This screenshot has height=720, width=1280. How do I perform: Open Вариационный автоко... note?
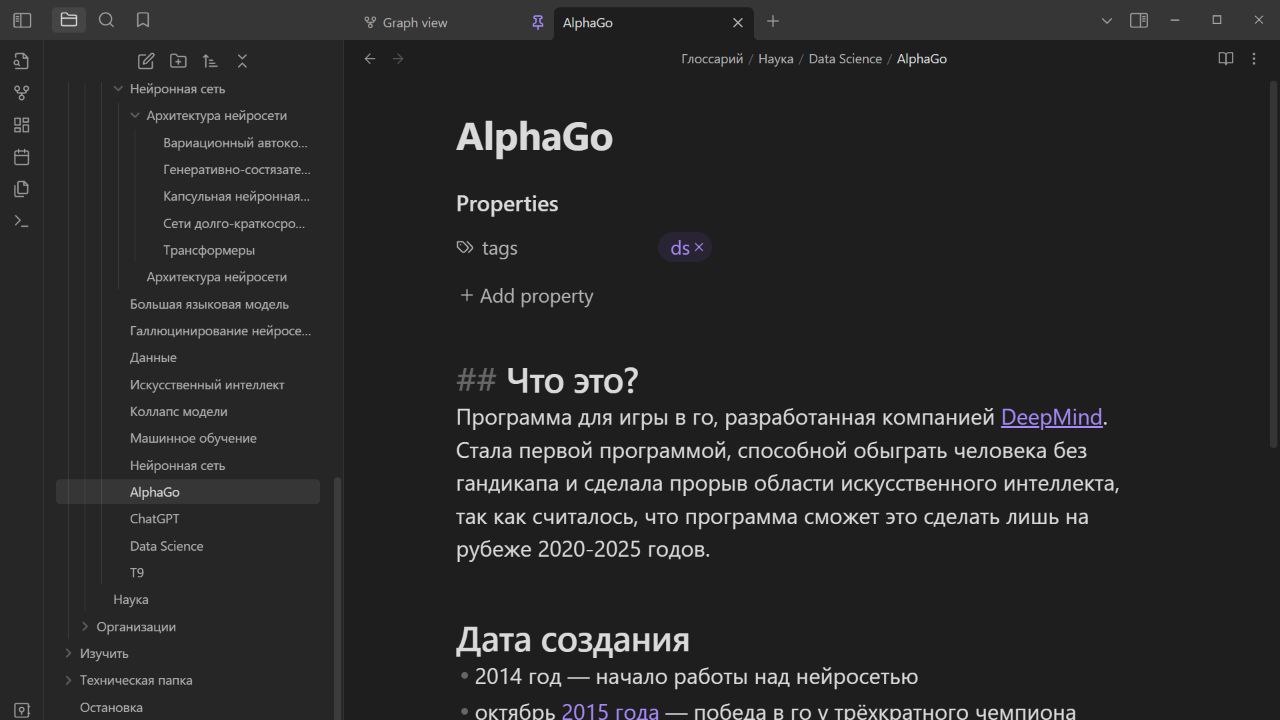tap(236, 142)
